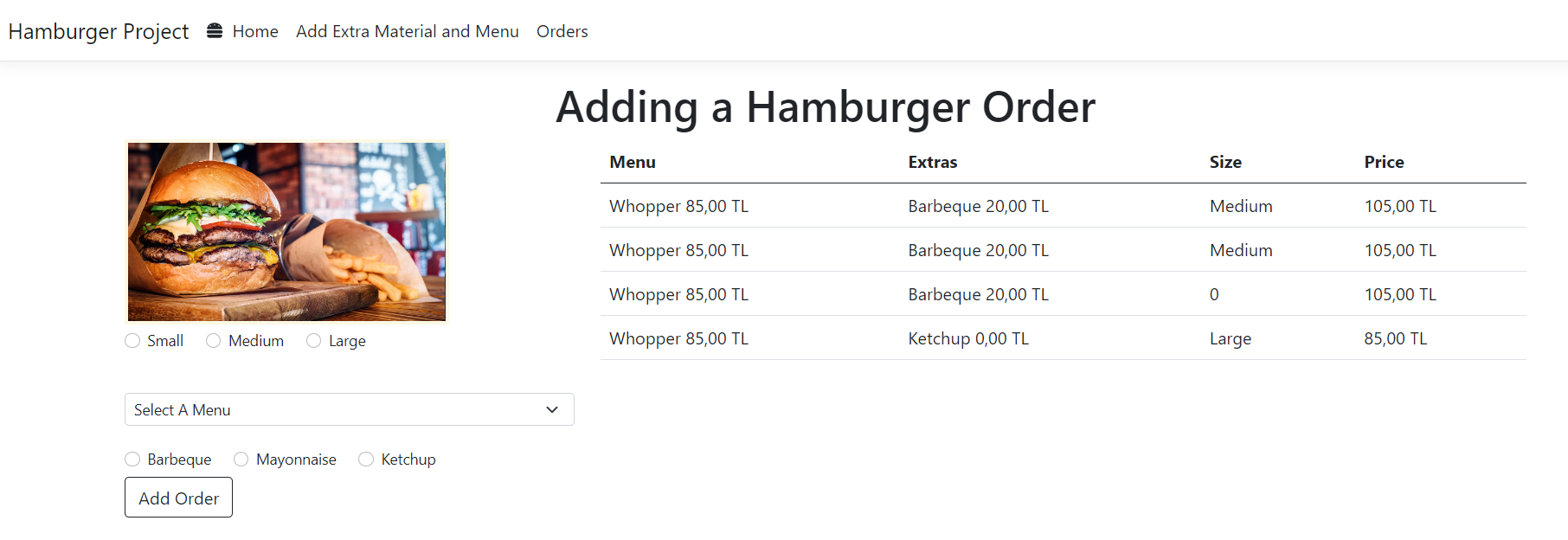The height and width of the screenshot is (540, 1568).
Task: Click Ketchup 0,00 TL in the last row
Action: click(967, 338)
